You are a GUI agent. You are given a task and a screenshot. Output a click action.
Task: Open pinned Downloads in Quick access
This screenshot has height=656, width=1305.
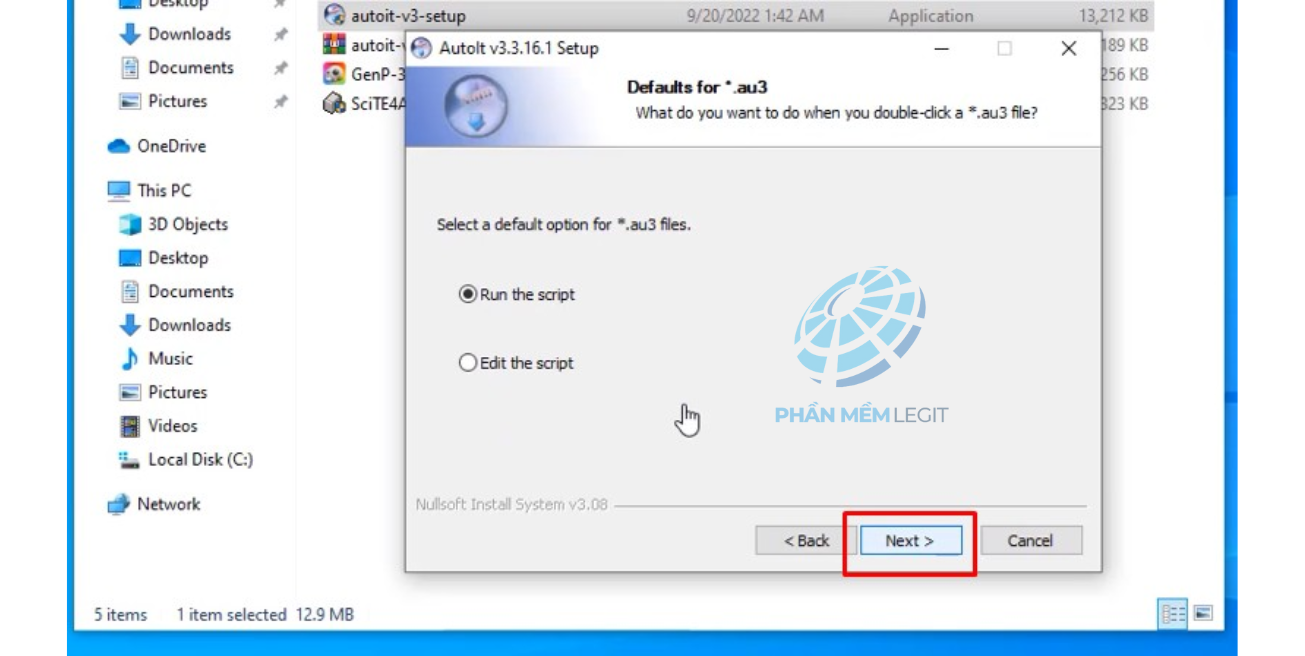pyautogui.click(x=189, y=34)
